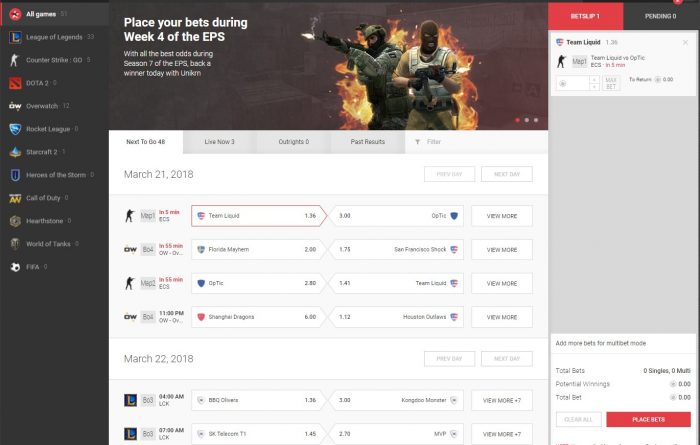Click Prev Day for March 22, 2018

coord(450,358)
